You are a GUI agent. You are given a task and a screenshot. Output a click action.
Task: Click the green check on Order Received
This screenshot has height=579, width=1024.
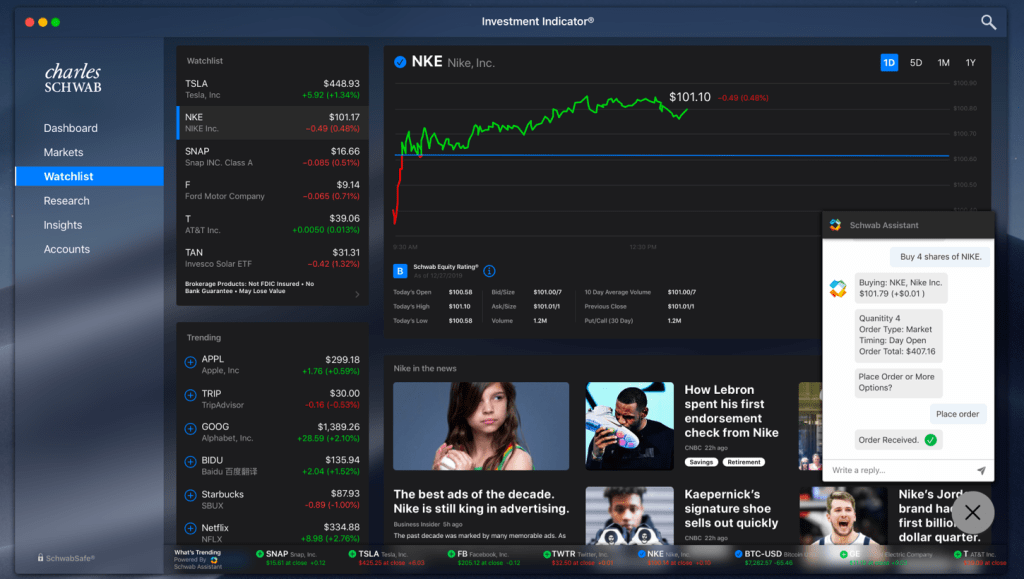point(931,440)
